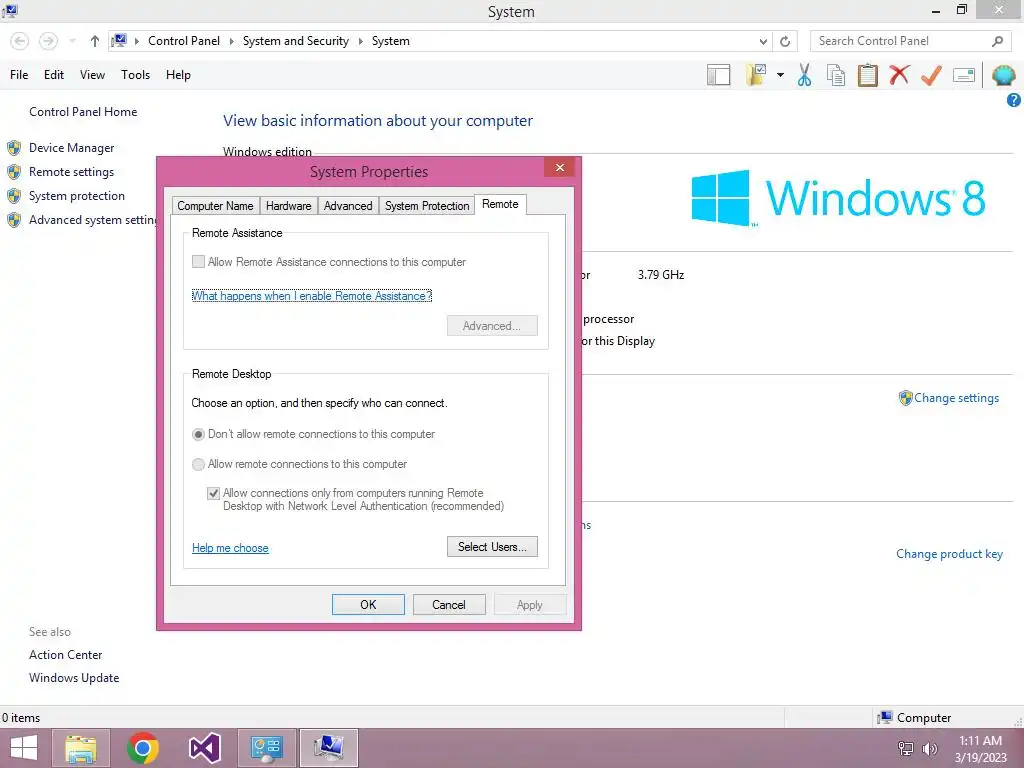The height and width of the screenshot is (768, 1024).
Task: Click the search magnifier icon
Action: (997, 41)
